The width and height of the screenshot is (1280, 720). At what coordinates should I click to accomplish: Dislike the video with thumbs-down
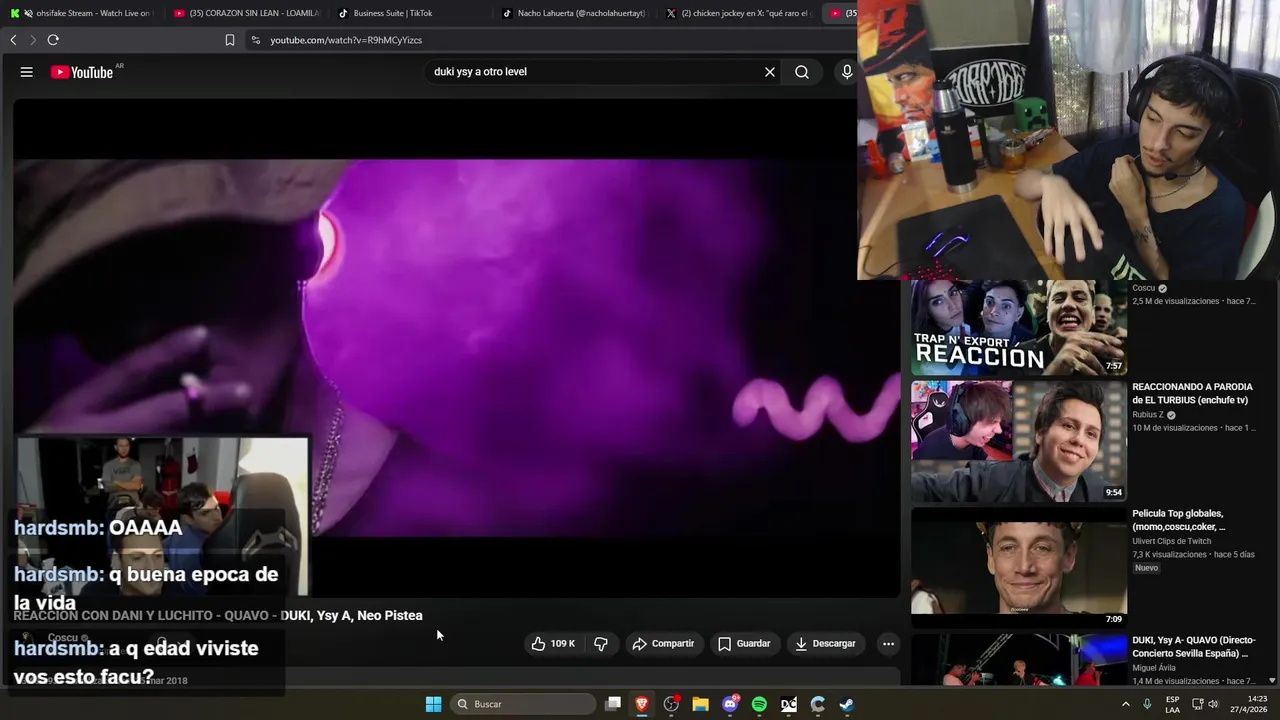(x=601, y=644)
